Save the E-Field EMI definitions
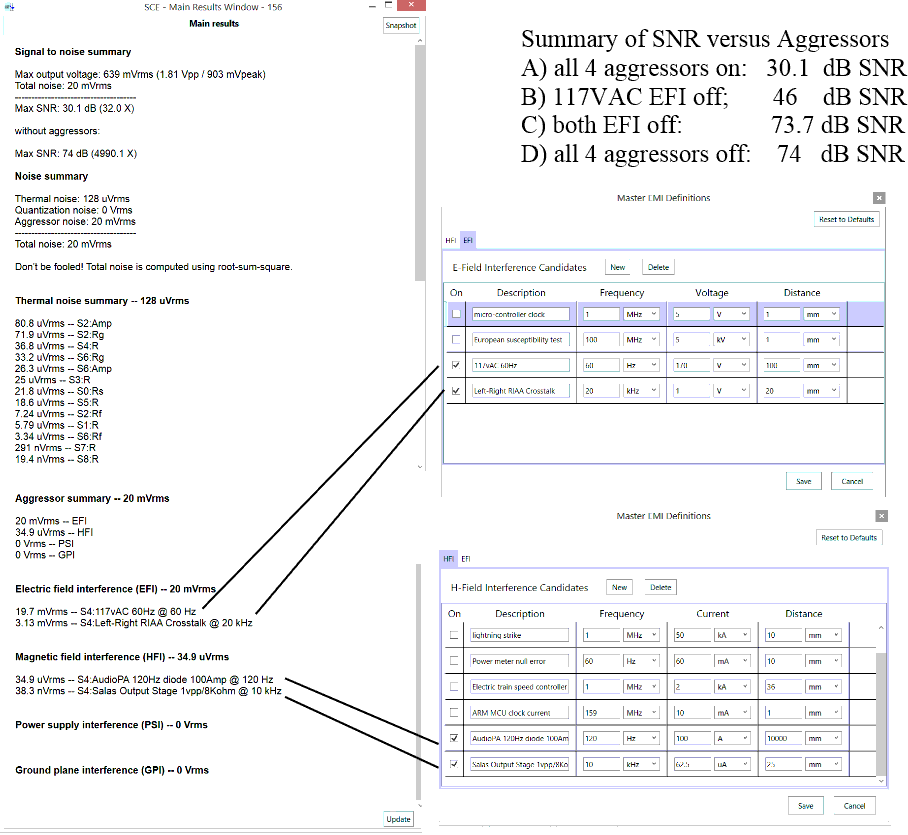The image size is (908, 835). 804,481
